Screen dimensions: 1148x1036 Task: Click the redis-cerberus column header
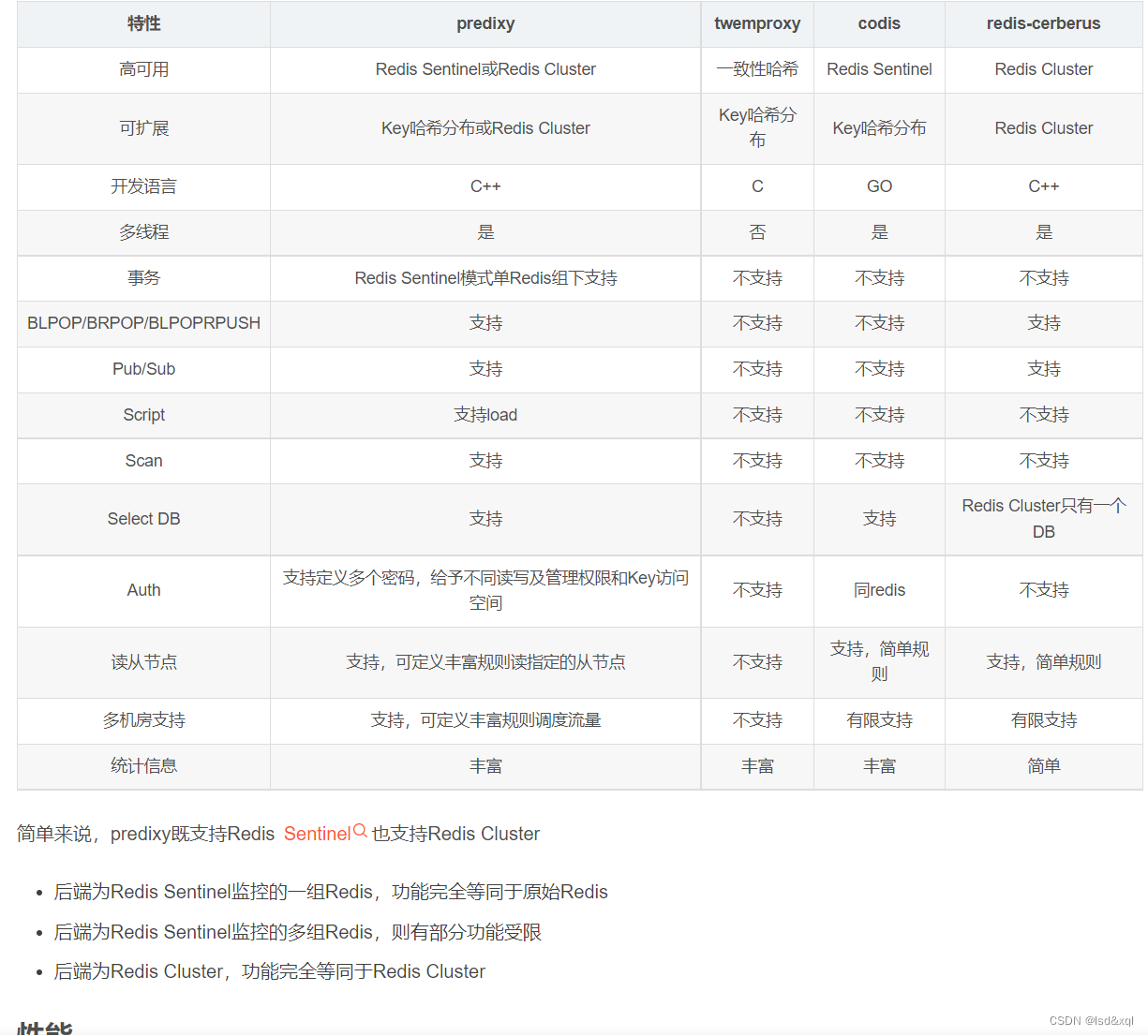1043,23
